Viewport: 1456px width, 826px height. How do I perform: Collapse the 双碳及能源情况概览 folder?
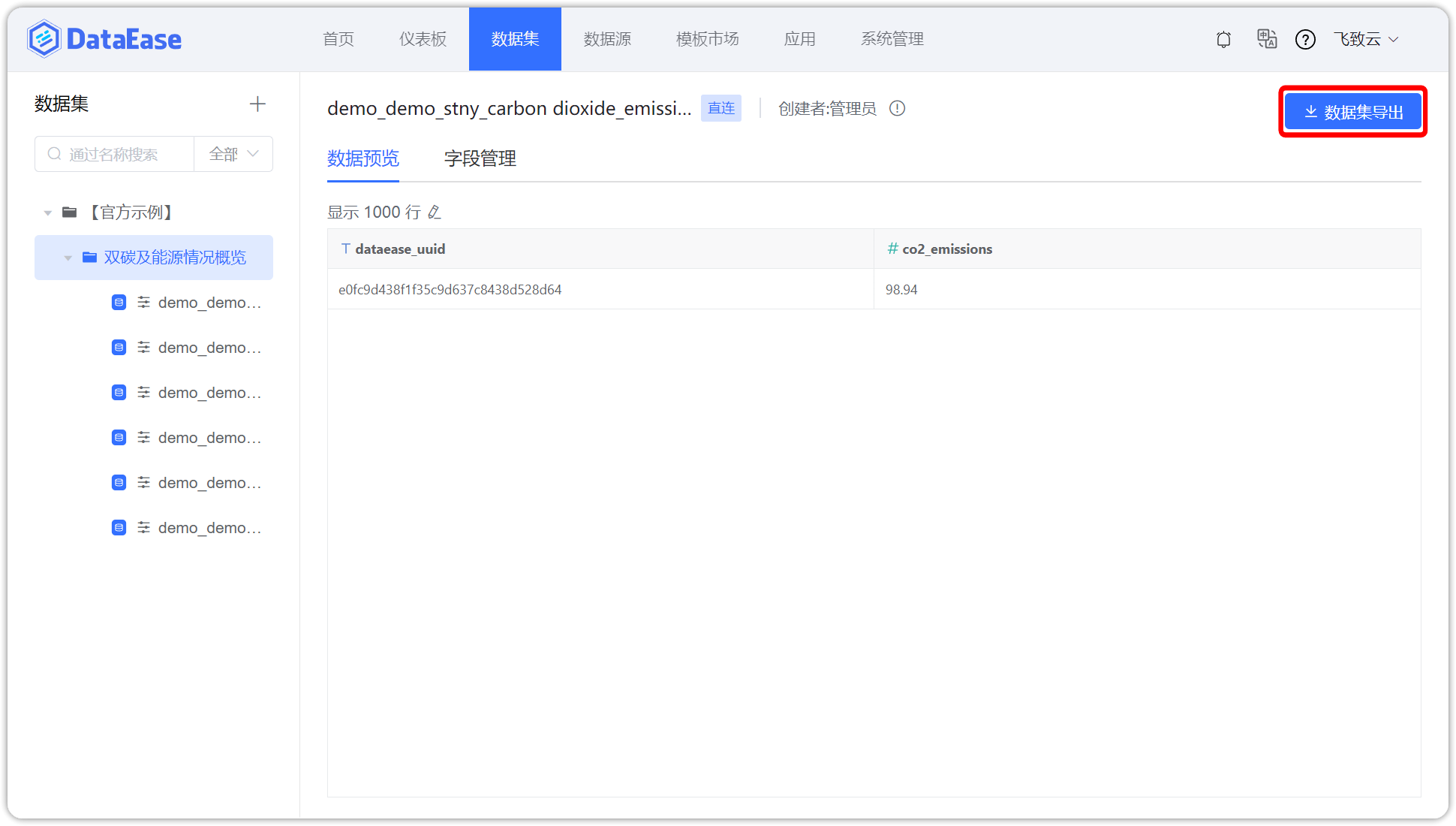(x=67, y=258)
